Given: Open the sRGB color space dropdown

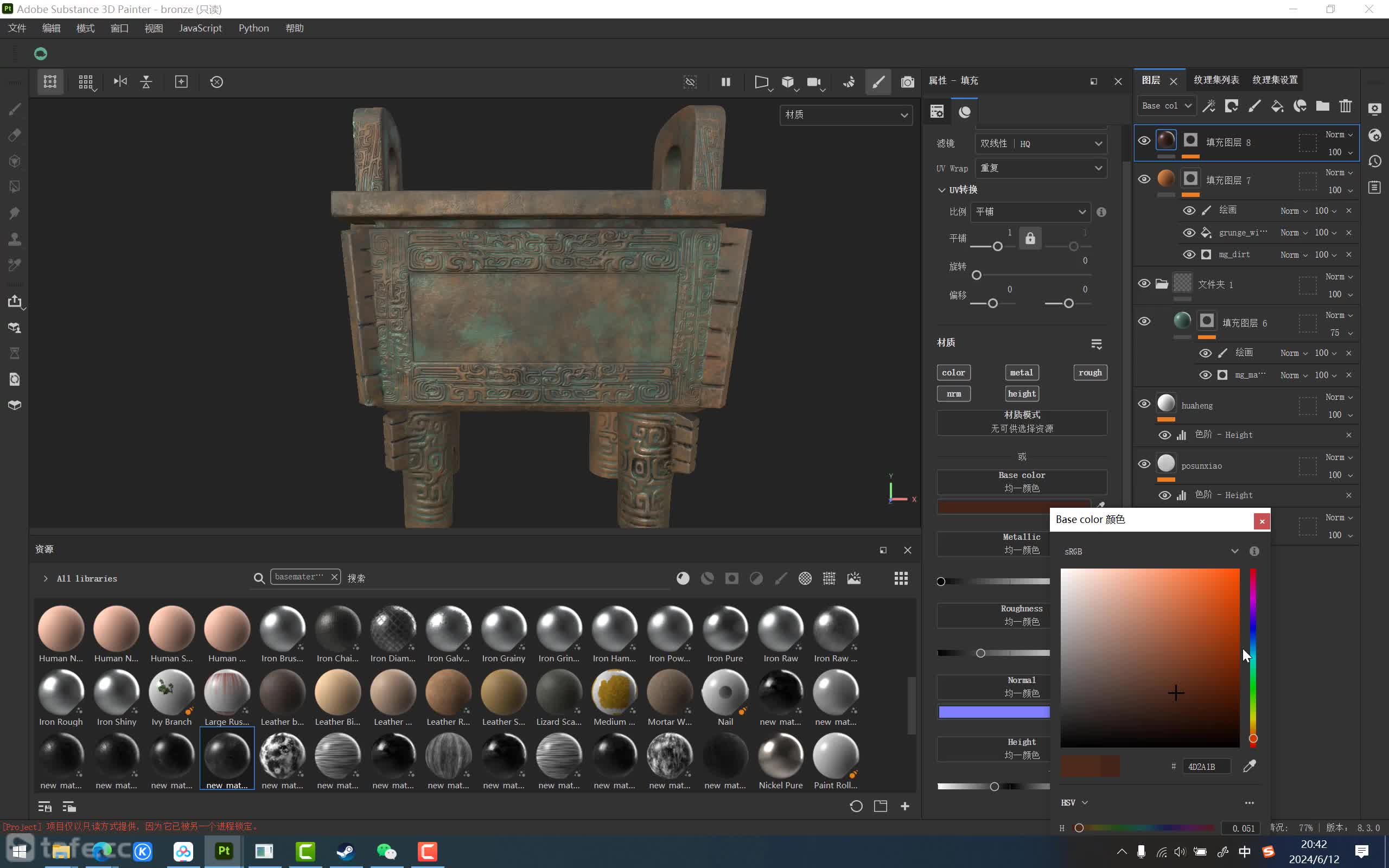Looking at the screenshot, I should click(1151, 551).
